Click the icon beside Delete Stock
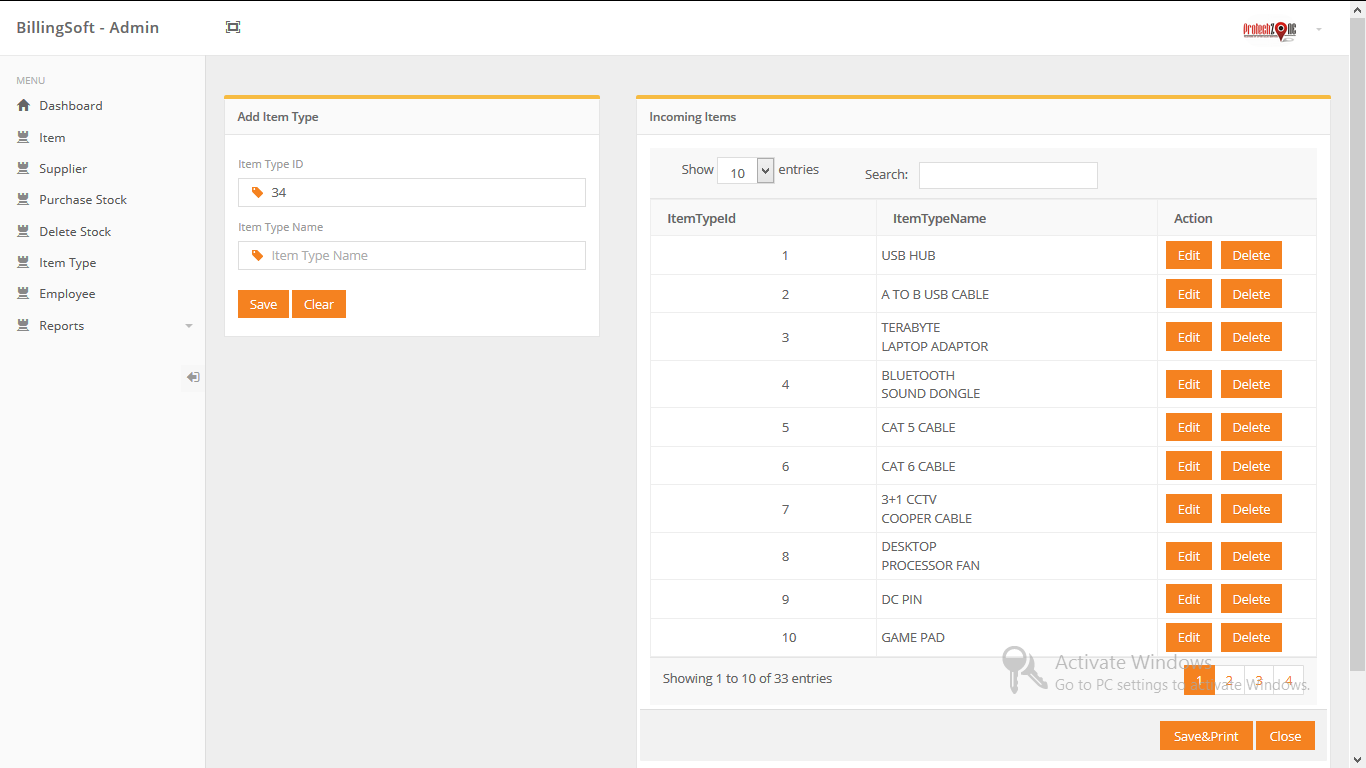Viewport: 1366px width, 768px height. [x=24, y=231]
